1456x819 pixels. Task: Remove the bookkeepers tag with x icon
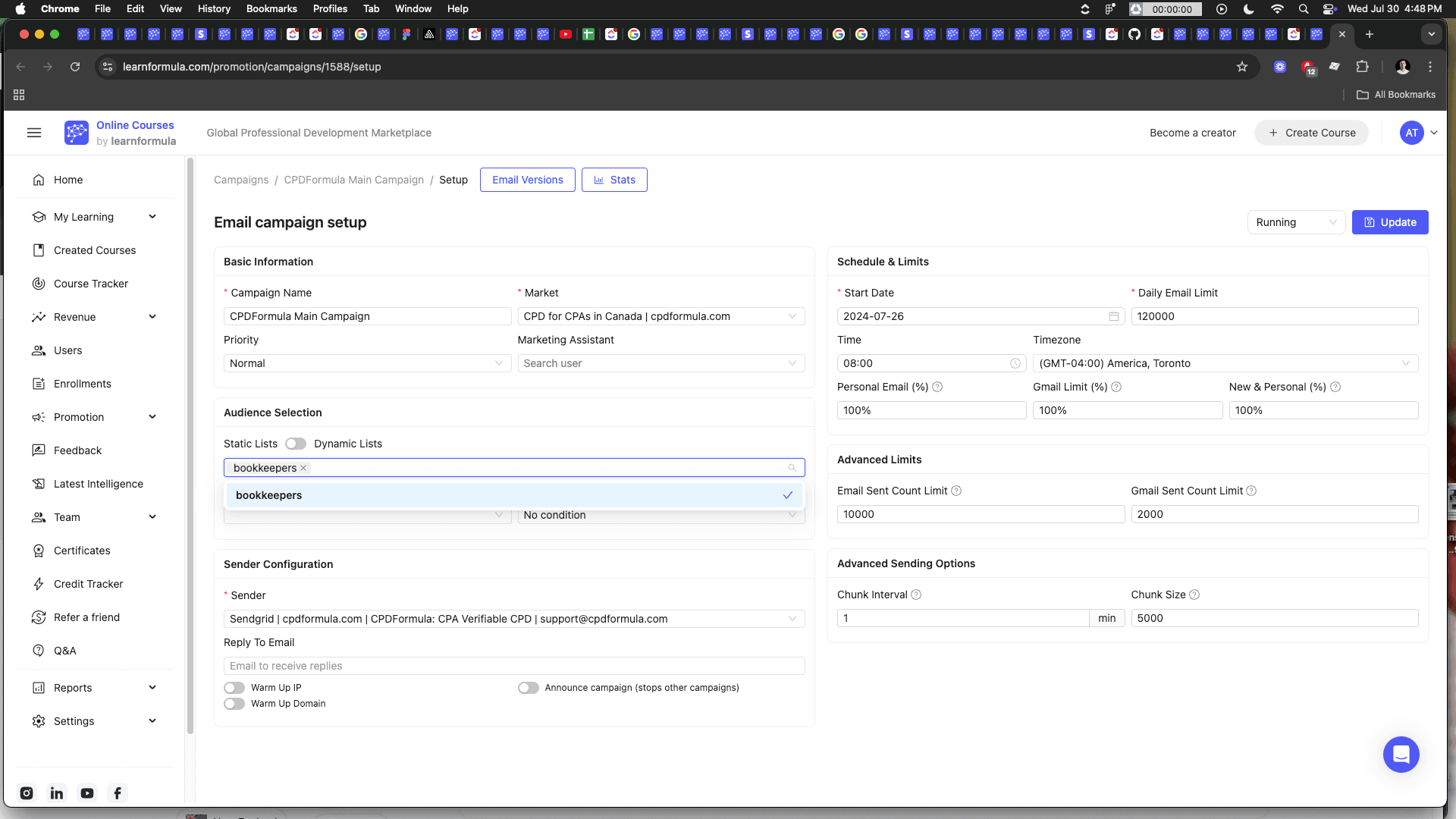coord(303,468)
